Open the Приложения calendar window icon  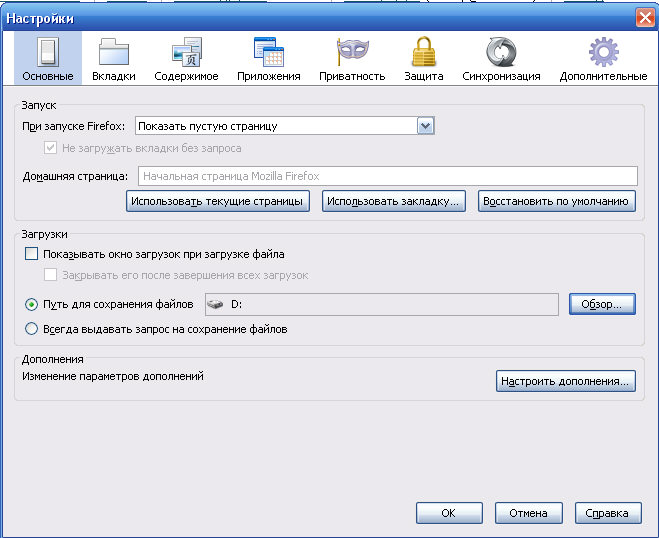[269, 52]
